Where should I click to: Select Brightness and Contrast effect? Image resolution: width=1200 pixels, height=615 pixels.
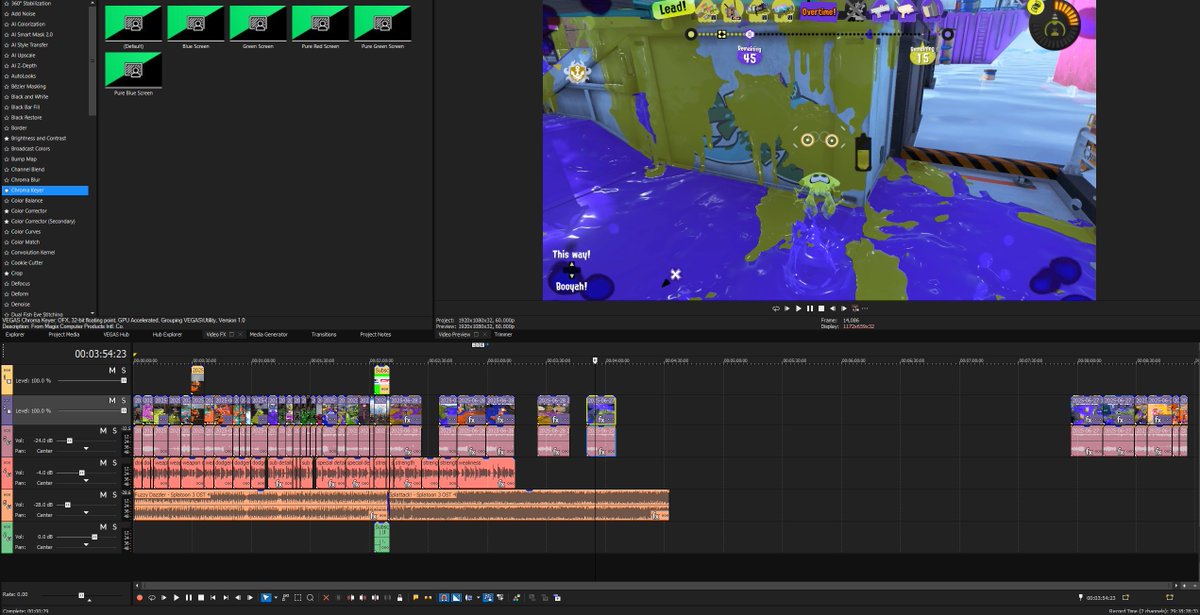pyautogui.click(x=38, y=138)
